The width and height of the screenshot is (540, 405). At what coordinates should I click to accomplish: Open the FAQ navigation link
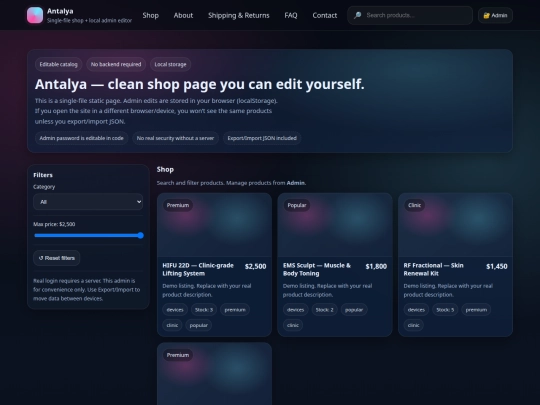291,15
